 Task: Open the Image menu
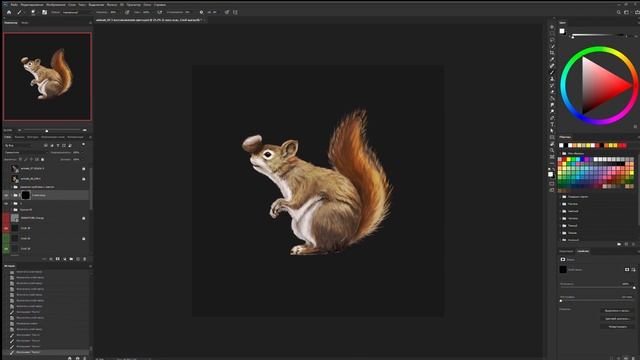pos(56,4)
